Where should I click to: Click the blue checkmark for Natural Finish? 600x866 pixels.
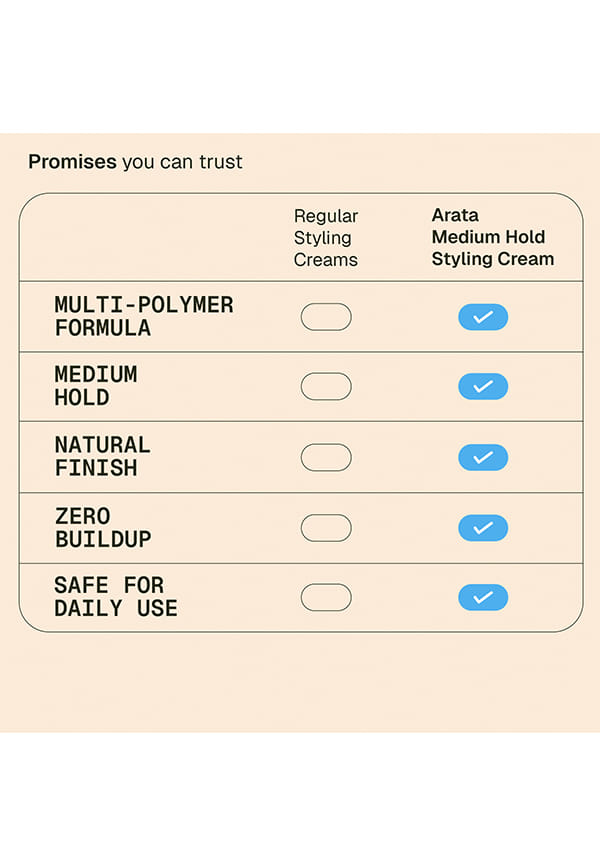pos(483,457)
